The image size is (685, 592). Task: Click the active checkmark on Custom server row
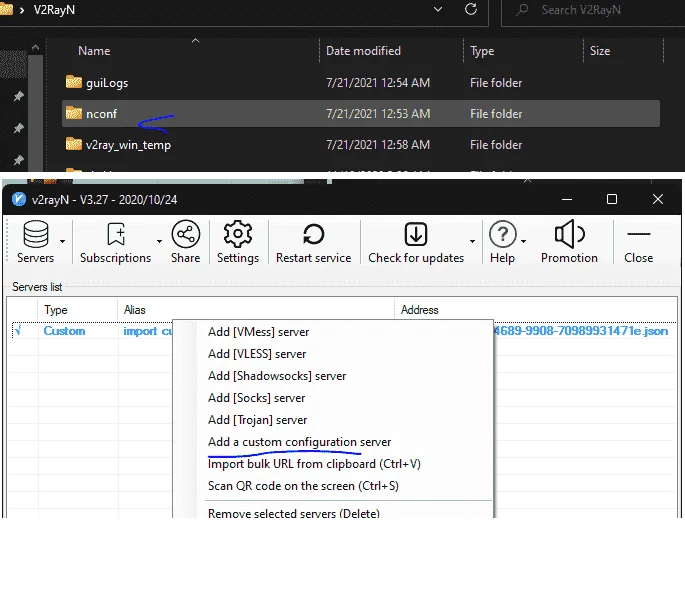(x=18, y=331)
